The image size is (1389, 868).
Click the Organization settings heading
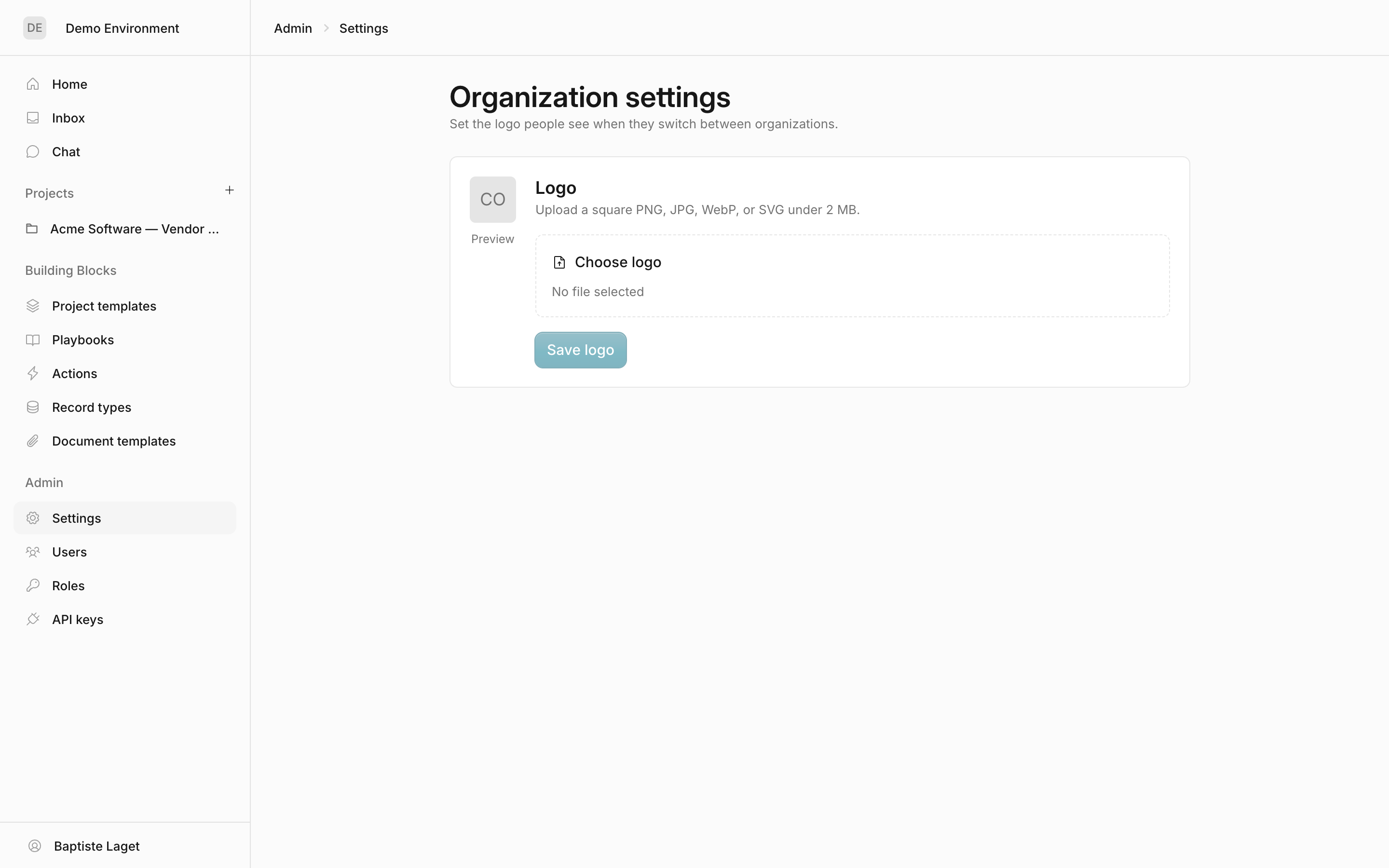point(589,97)
